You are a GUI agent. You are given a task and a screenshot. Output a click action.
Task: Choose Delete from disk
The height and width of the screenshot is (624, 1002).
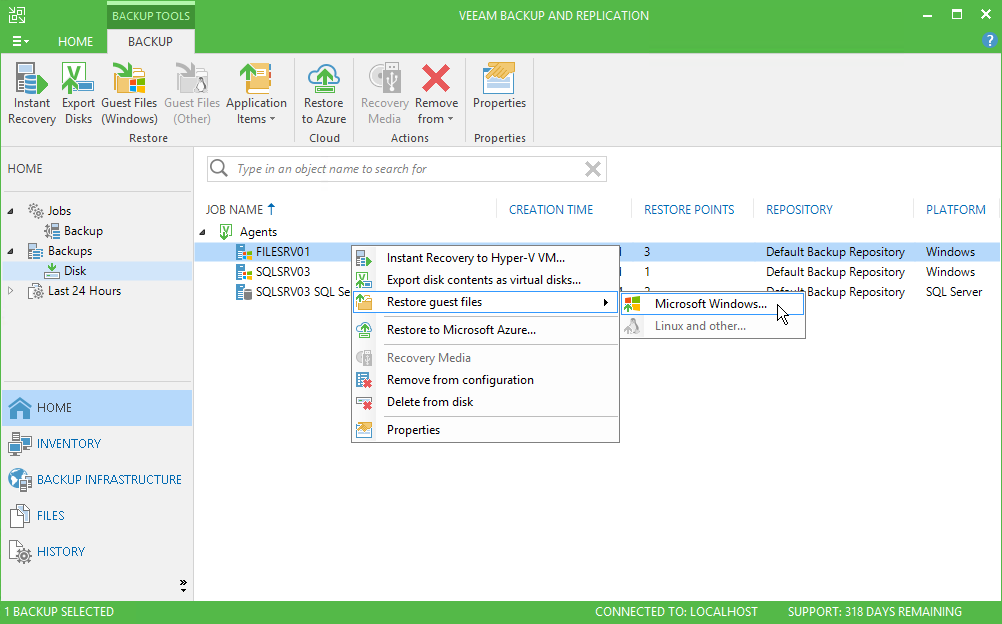486,402
